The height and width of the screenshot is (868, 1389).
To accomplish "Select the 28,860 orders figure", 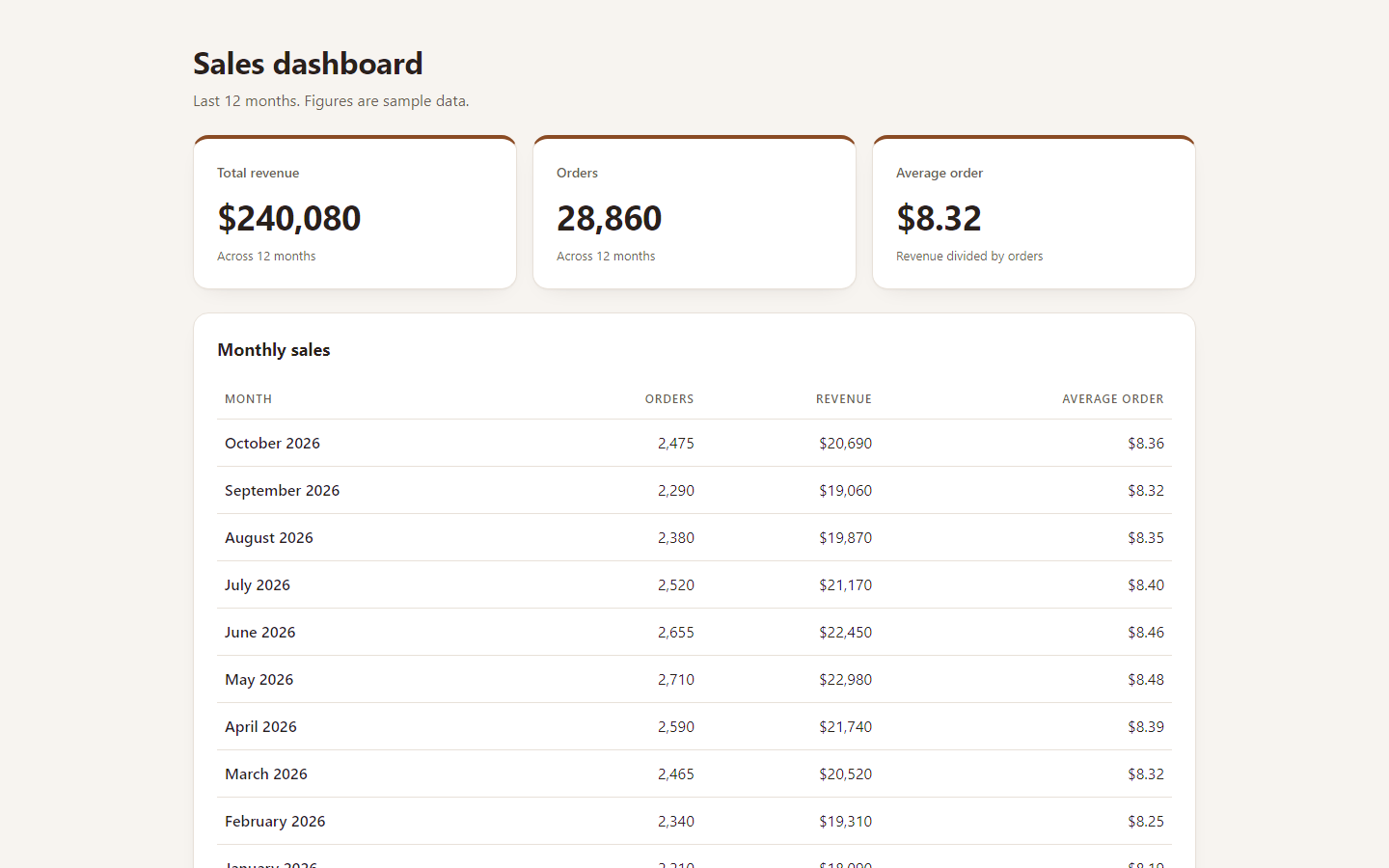I will coord(610,218).
